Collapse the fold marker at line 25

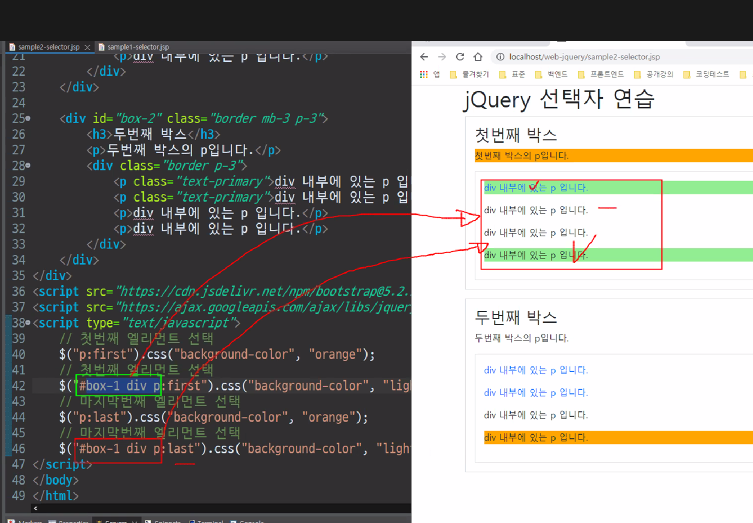coord(28,118)
